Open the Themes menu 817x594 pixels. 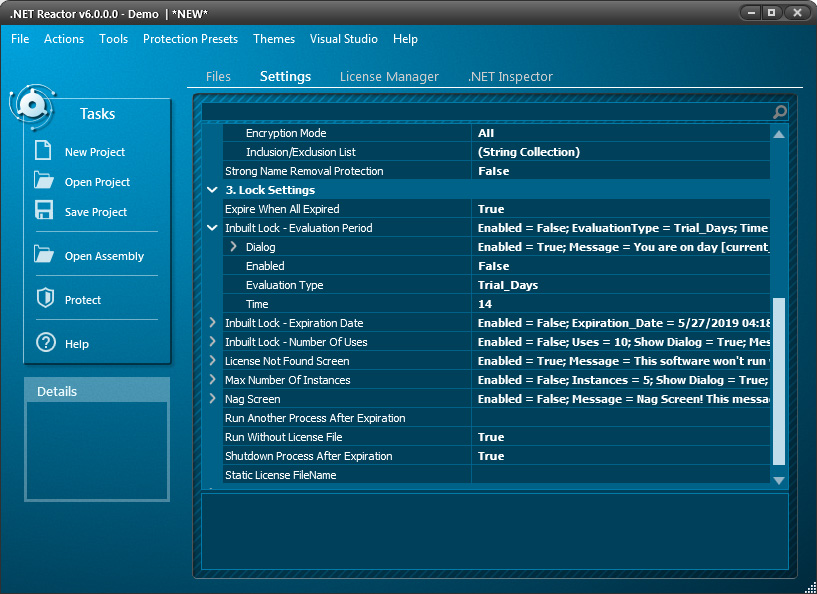tap(274, 39)
